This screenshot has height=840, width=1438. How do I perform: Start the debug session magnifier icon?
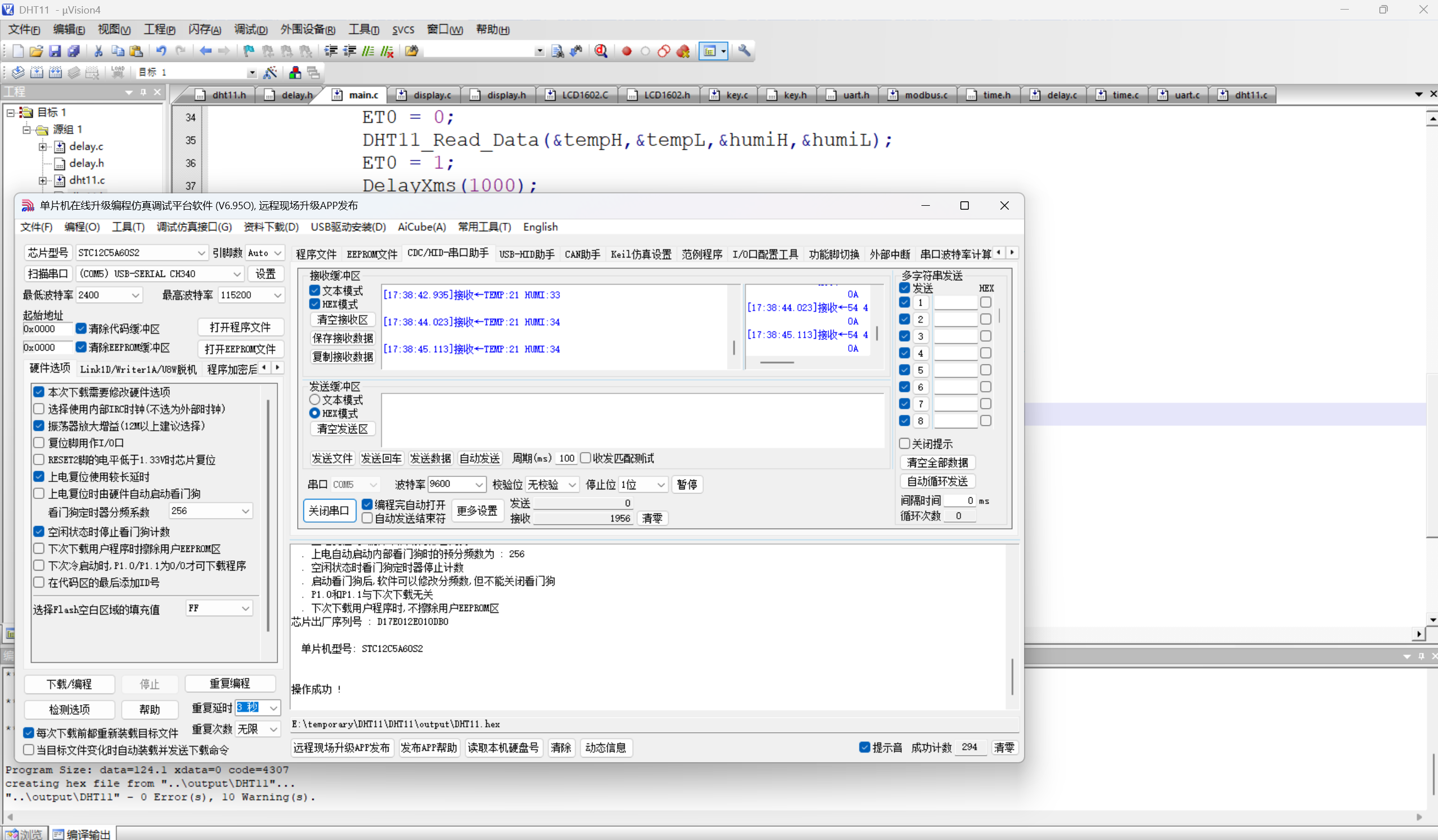601,51
